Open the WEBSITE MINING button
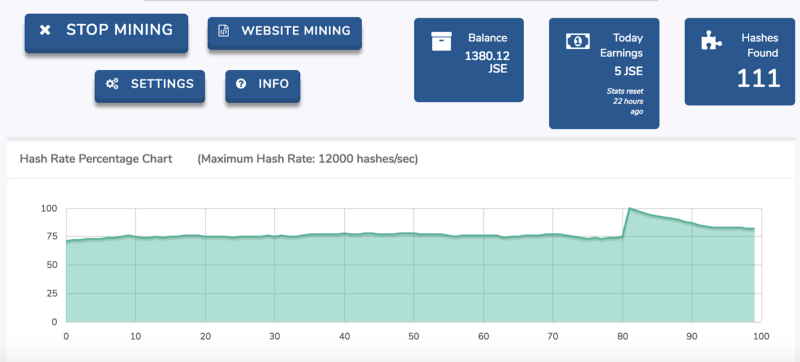 point(285,33)
